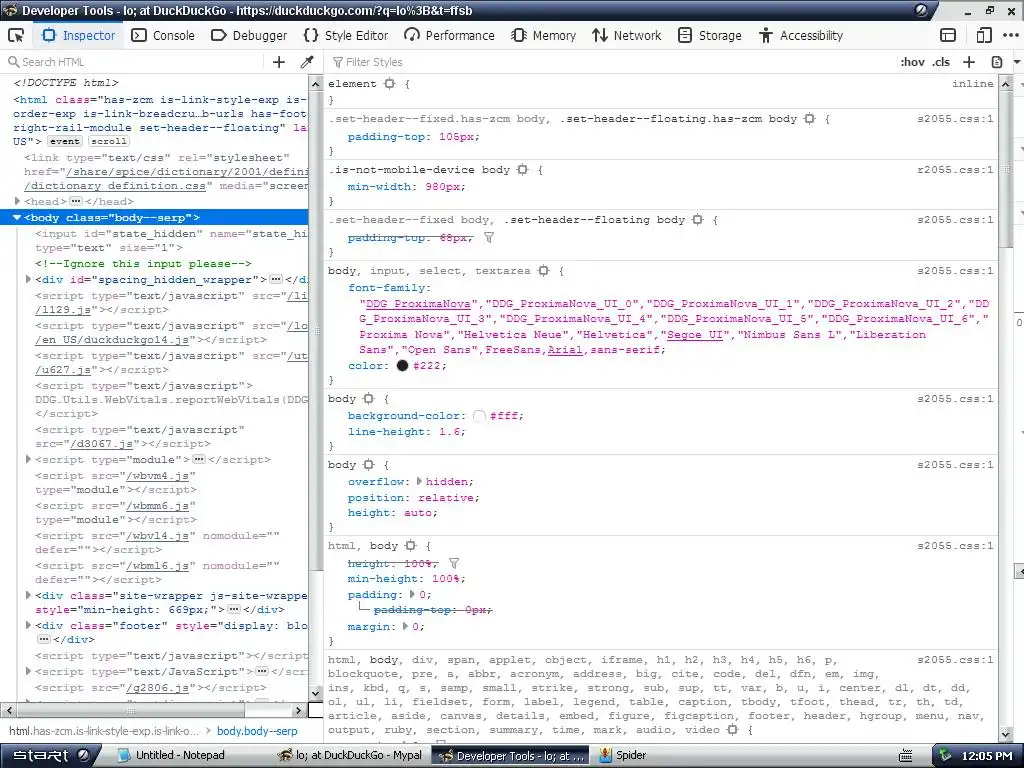Select body.body--serp in the breadcrumb
This screenshot has height=768, width=1024.
257,731
